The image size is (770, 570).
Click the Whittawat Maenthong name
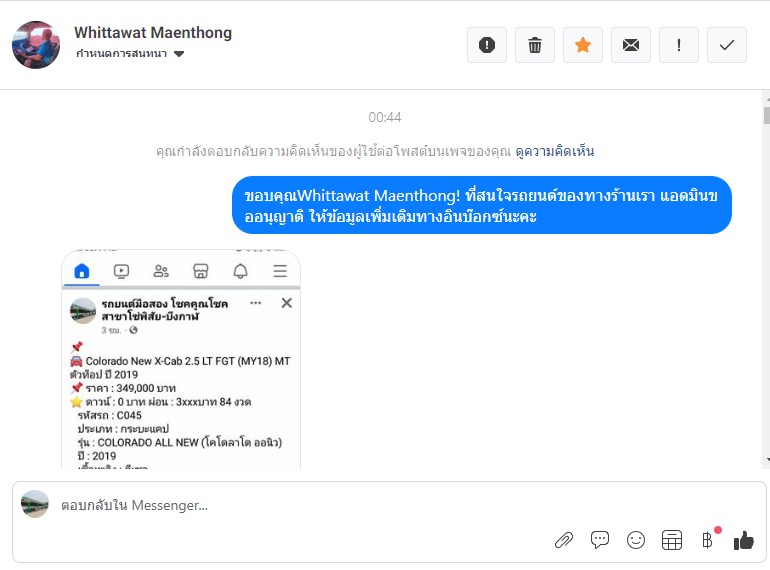pos(153,32)
